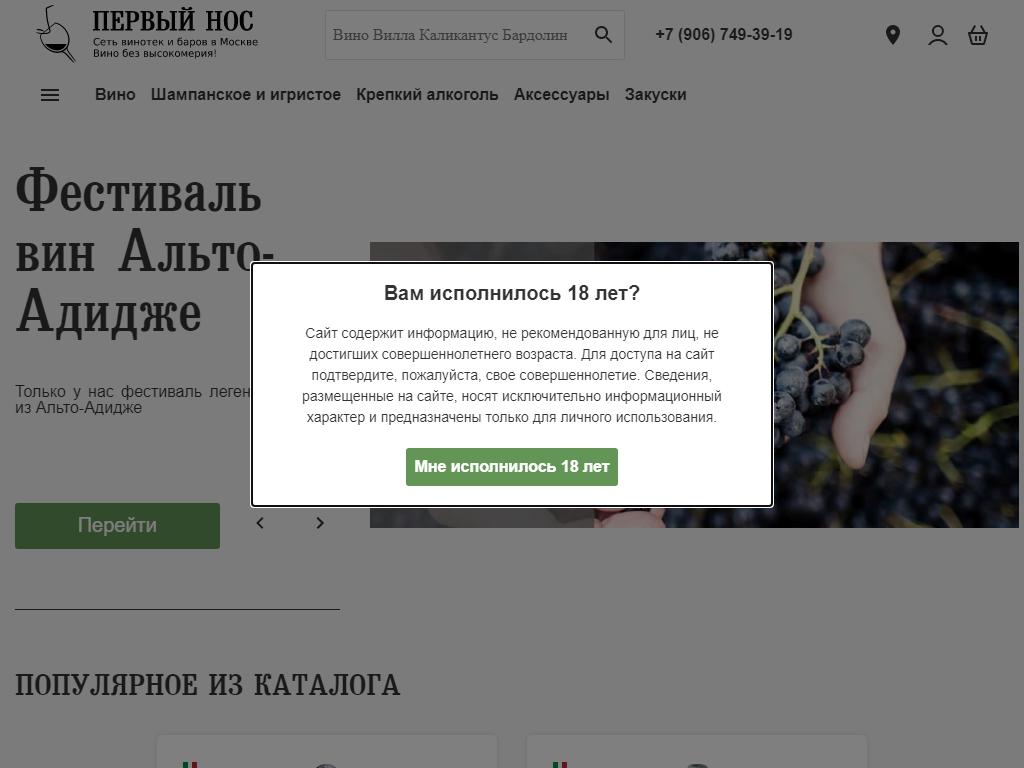The width and height of the screenshot is (1024, 768).
Task: Open the shopping basket icon
Action: [978, 35]
